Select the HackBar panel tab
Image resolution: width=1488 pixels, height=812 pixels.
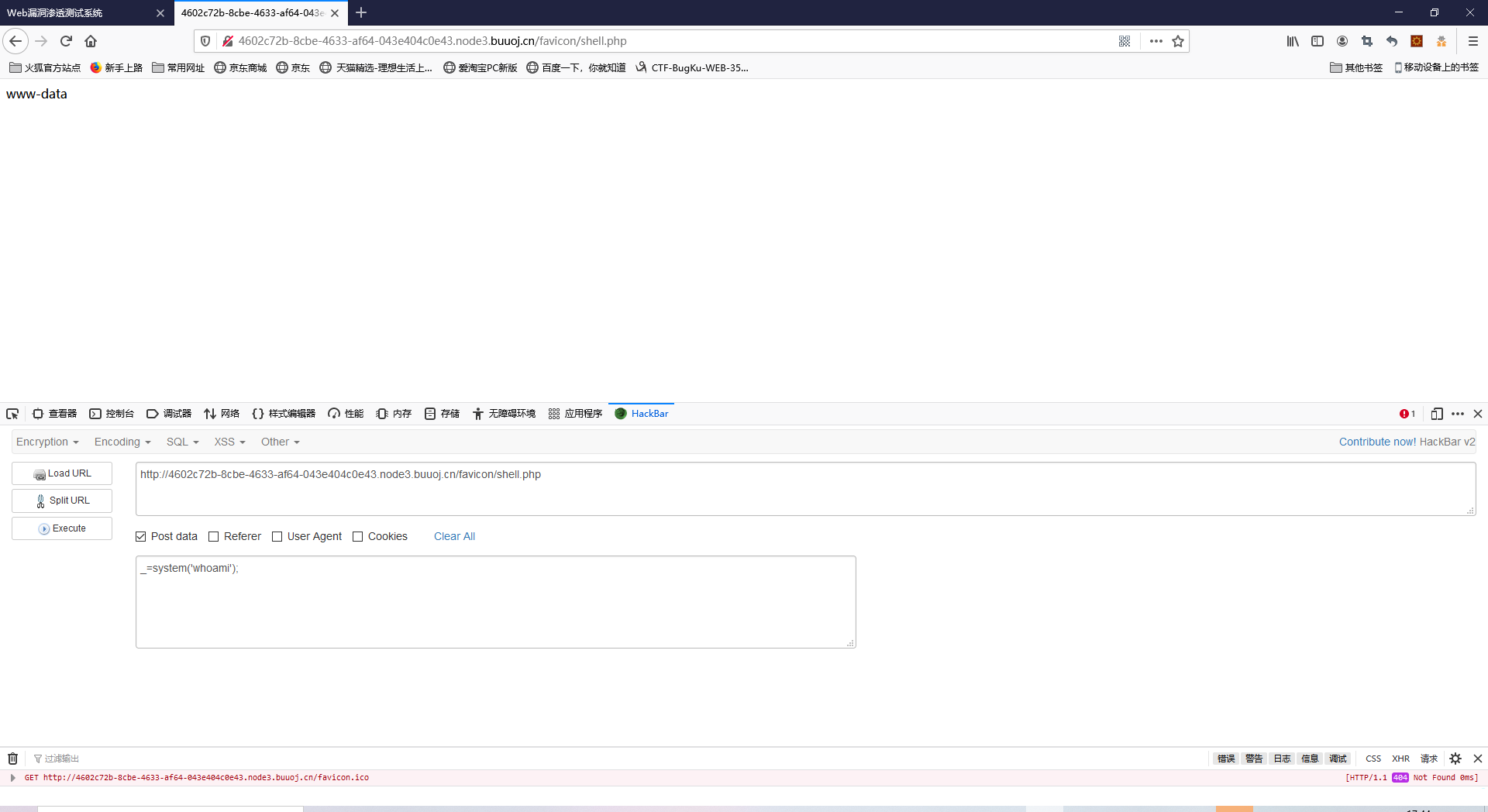(x=642, y=414)
